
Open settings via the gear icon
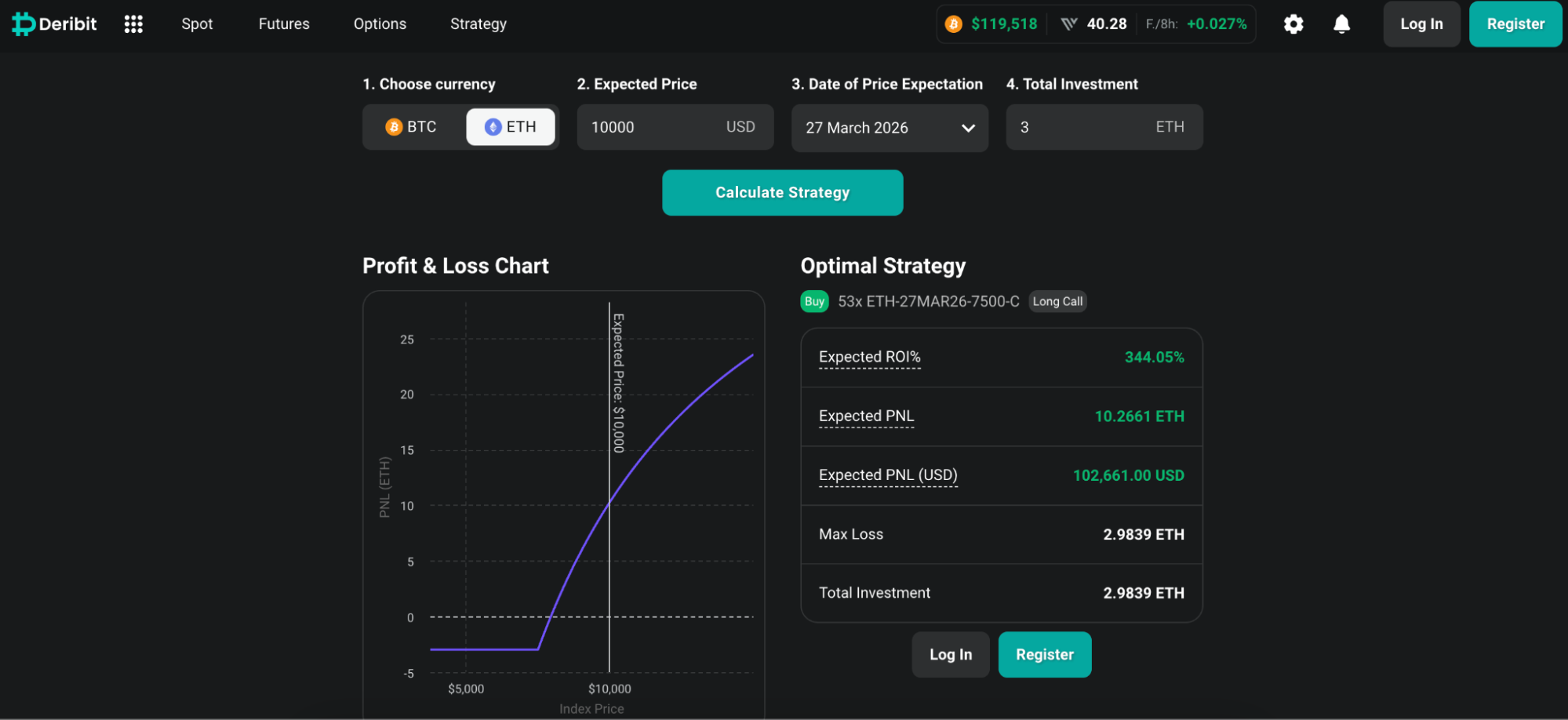1293,24
